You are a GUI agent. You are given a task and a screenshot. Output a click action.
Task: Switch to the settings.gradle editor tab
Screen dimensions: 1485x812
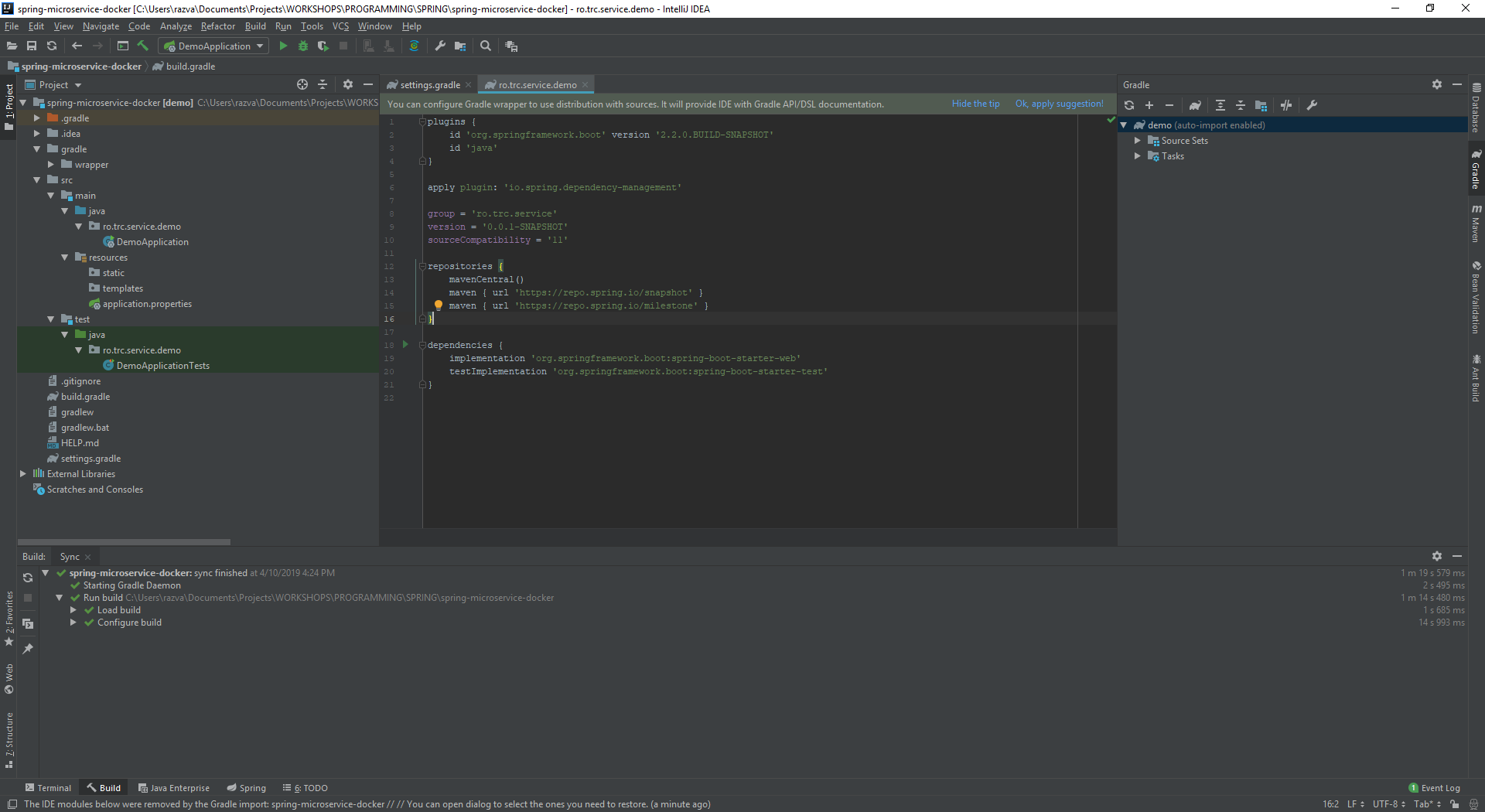[429, 85]
